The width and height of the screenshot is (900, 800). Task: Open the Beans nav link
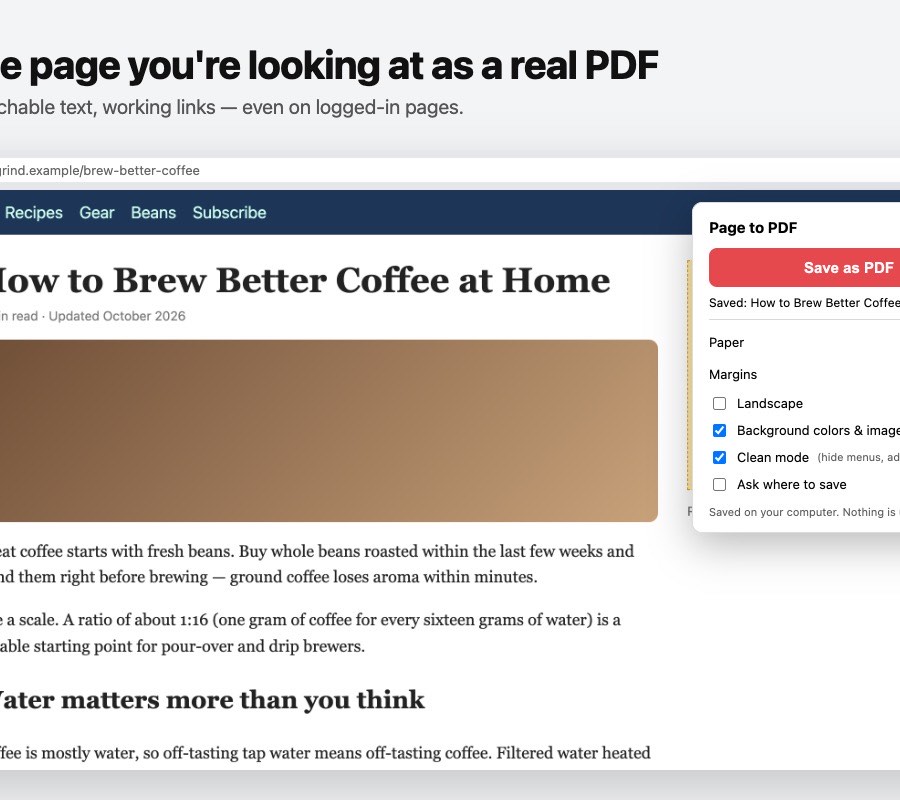click(153, 213)
